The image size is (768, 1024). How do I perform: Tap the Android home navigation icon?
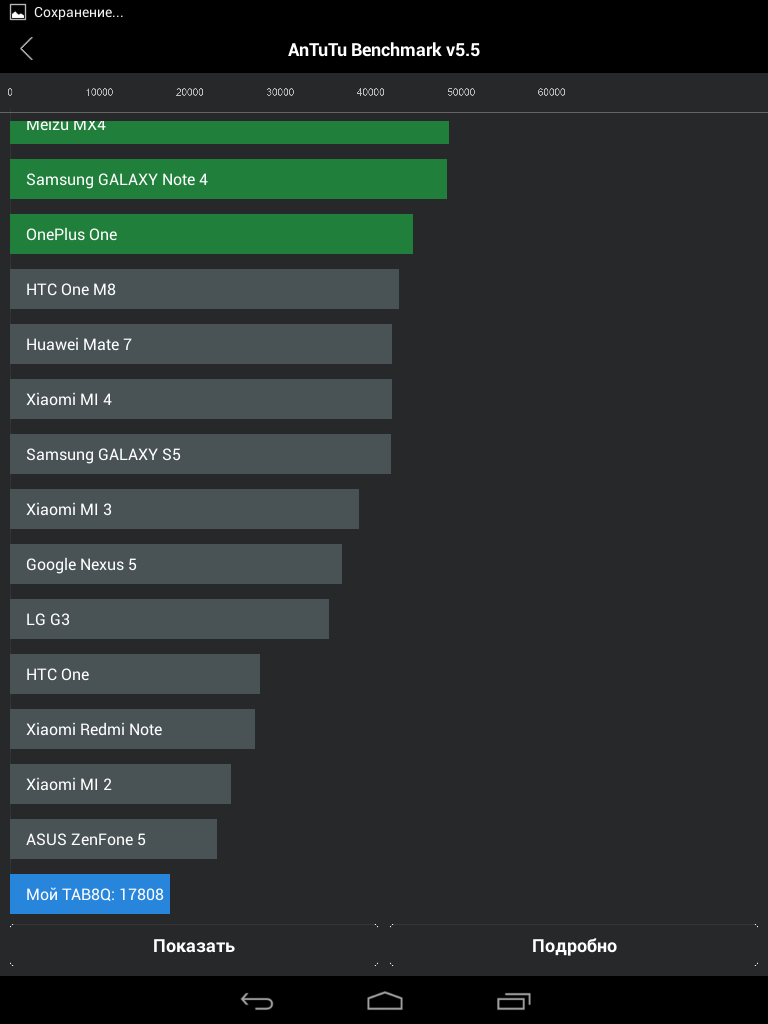tap(385, 1000)
